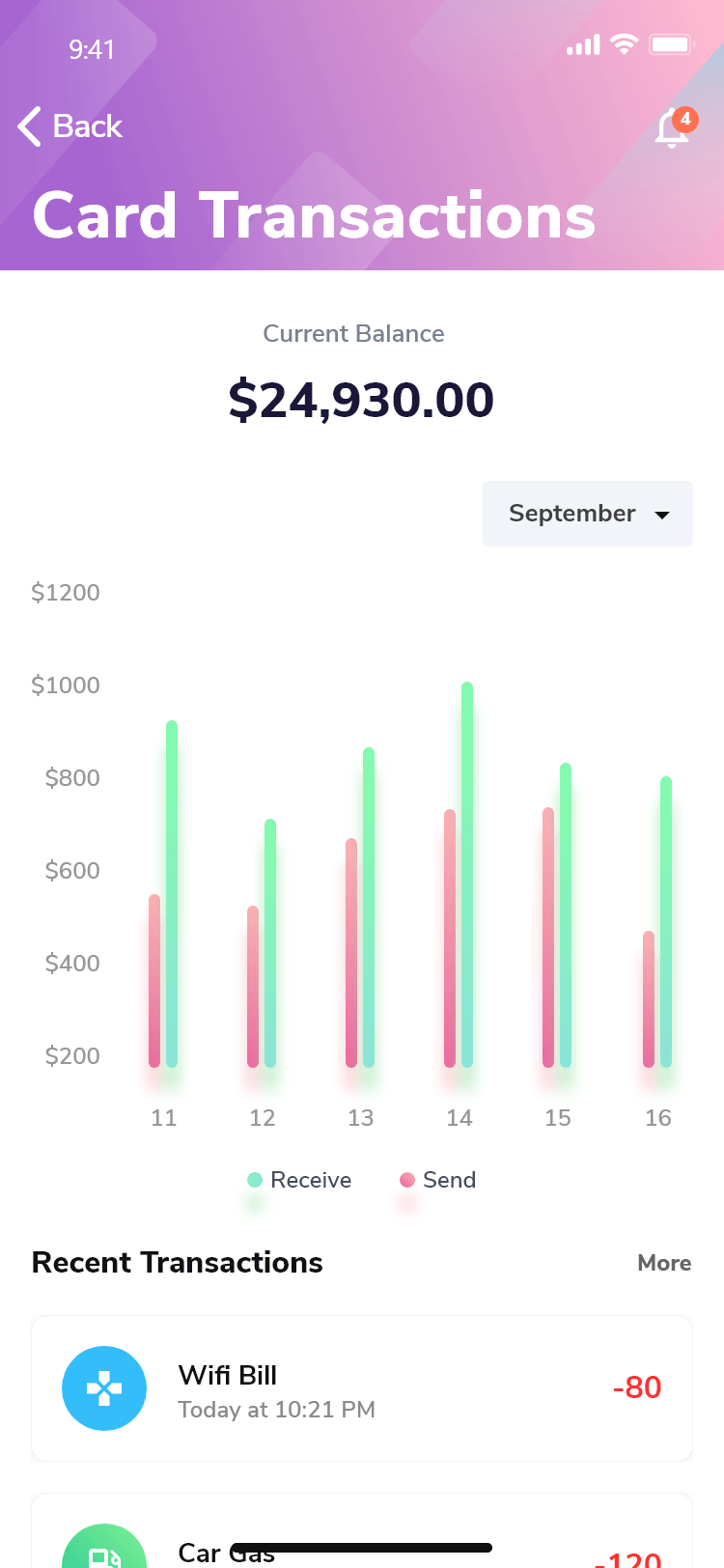View More recent transactions

pyautogui.click(x=664, y=1263)
